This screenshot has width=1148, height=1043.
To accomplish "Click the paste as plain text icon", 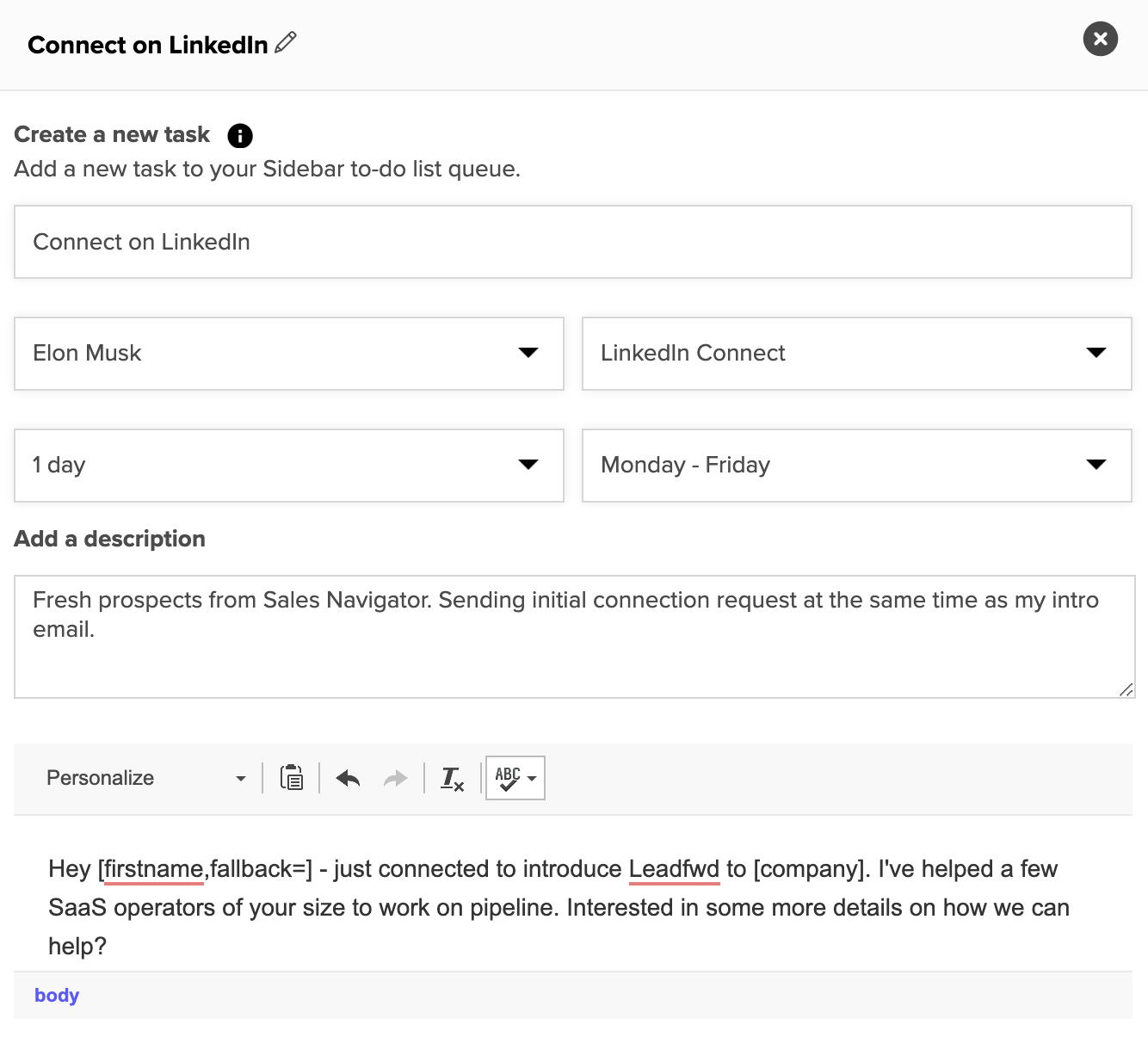I will (x=292, y=778).
